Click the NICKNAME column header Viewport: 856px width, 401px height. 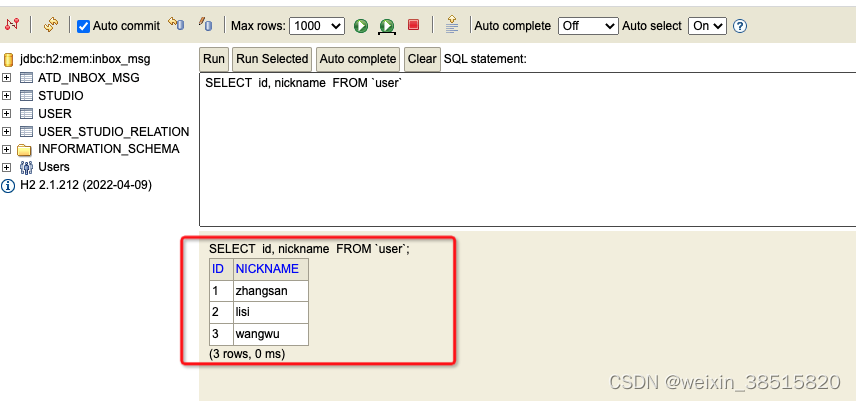click(271, 269)
